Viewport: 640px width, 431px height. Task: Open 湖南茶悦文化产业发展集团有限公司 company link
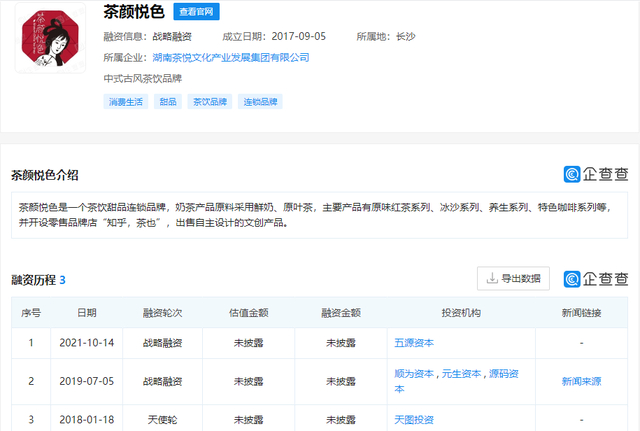click(230, 58)
